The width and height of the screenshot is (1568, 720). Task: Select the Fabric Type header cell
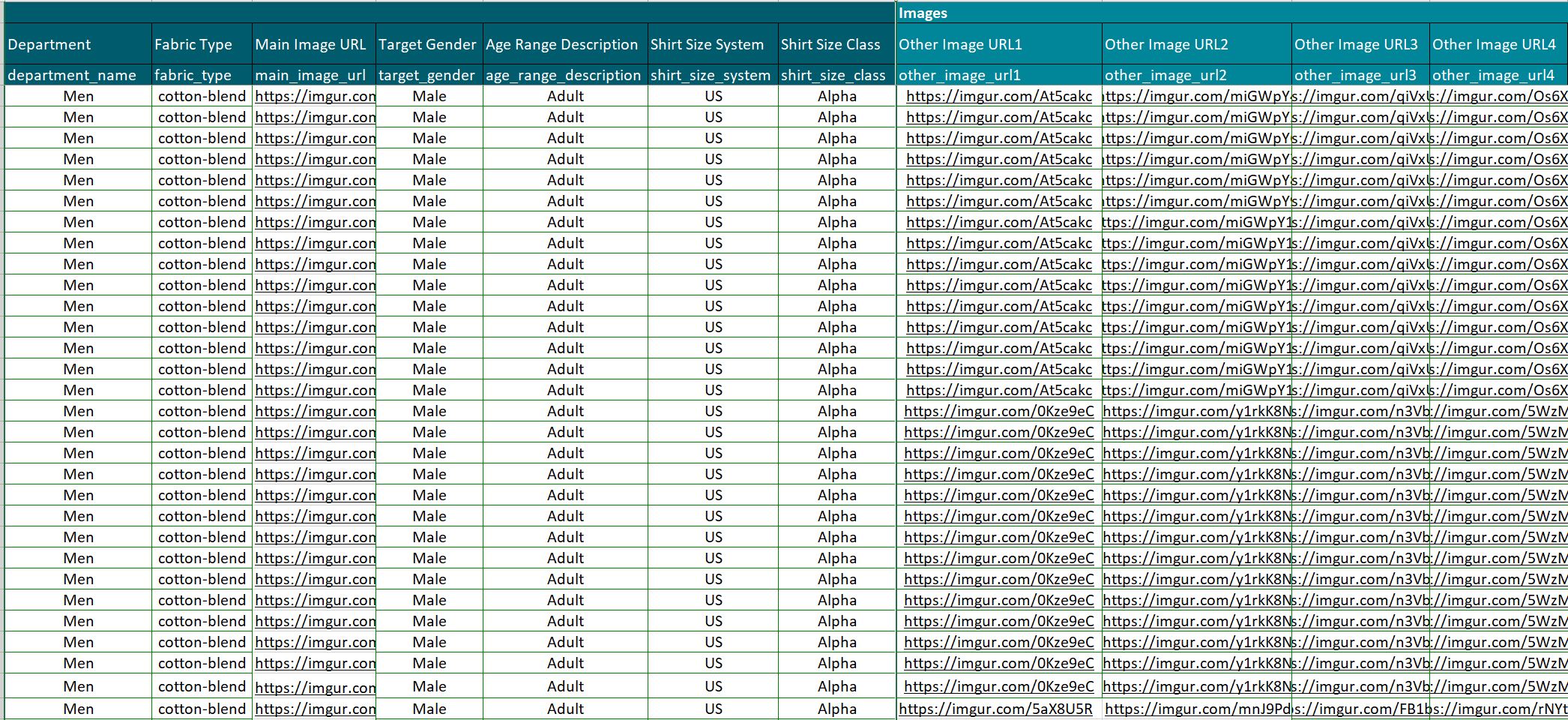[x=202, y=44]
